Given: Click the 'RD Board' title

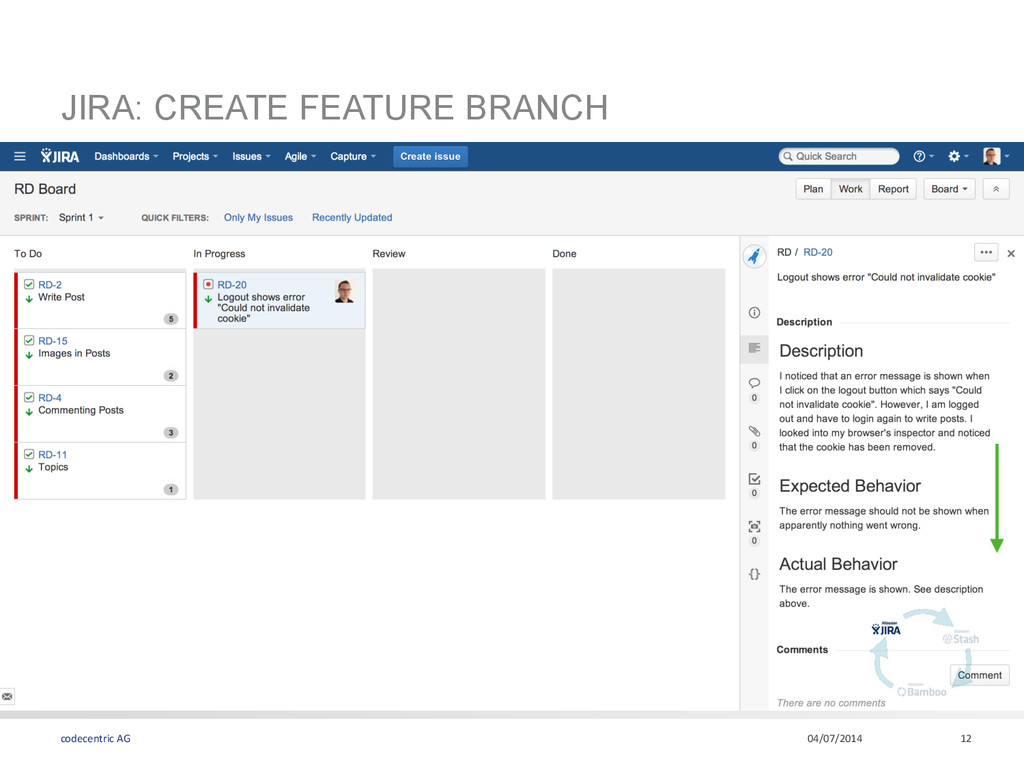Looking at the screenshot, I should click(x=45, y=189).
